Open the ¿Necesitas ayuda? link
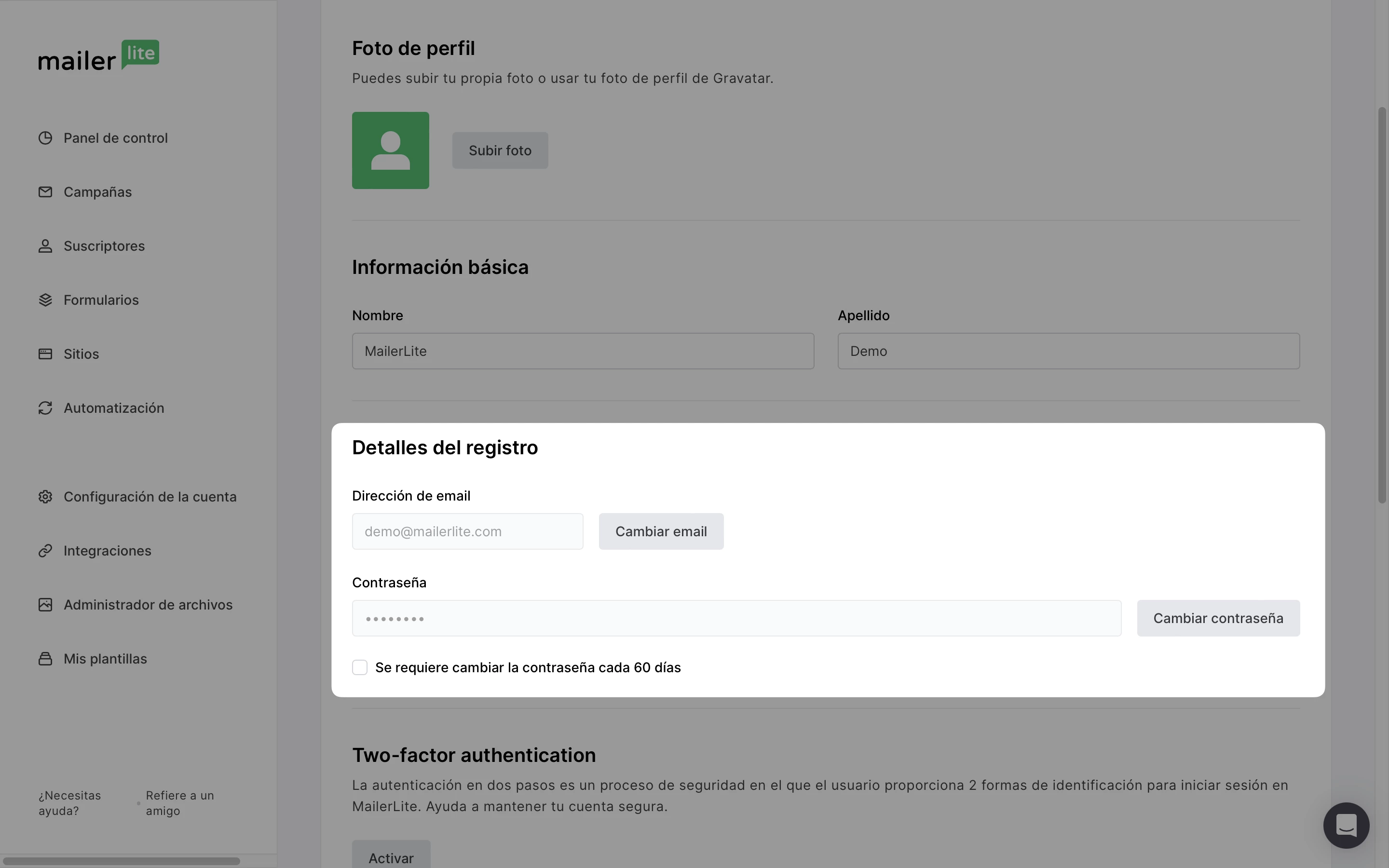Screen dimensions: 1389x868 pos(69,803)
